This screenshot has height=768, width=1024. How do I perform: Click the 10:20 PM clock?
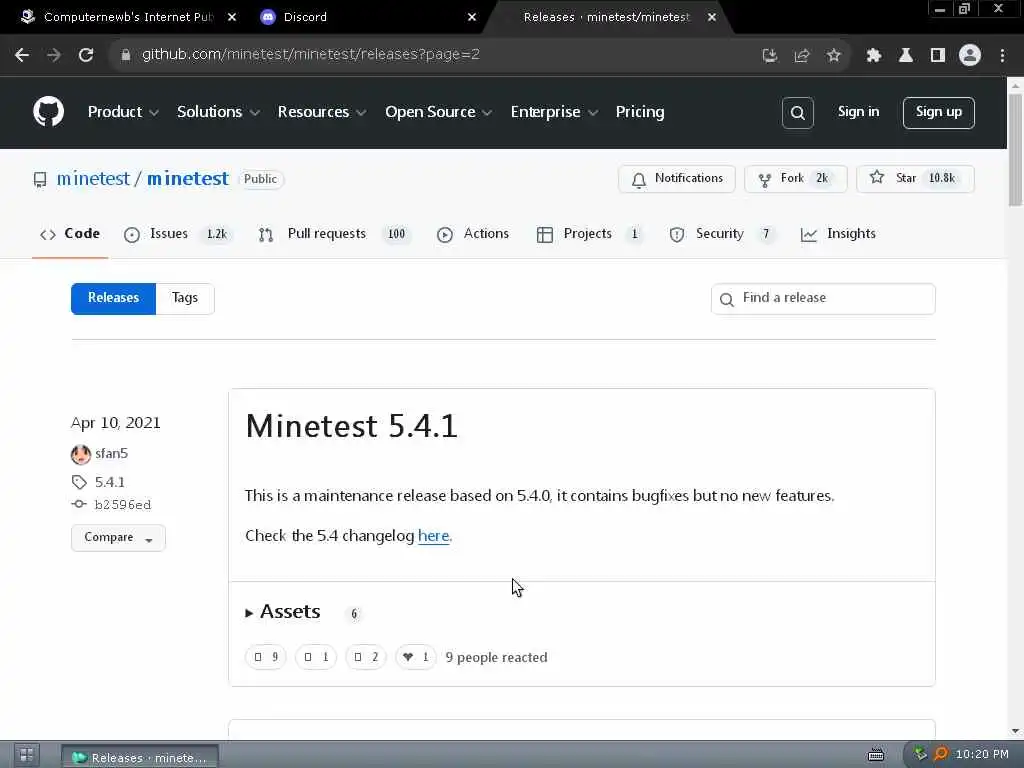[982, 754]
